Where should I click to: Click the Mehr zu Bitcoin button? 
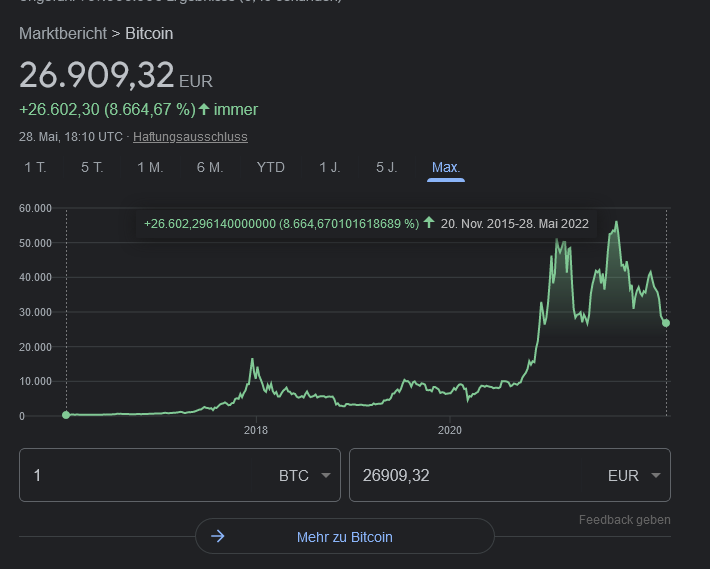(x=345, y=537)
